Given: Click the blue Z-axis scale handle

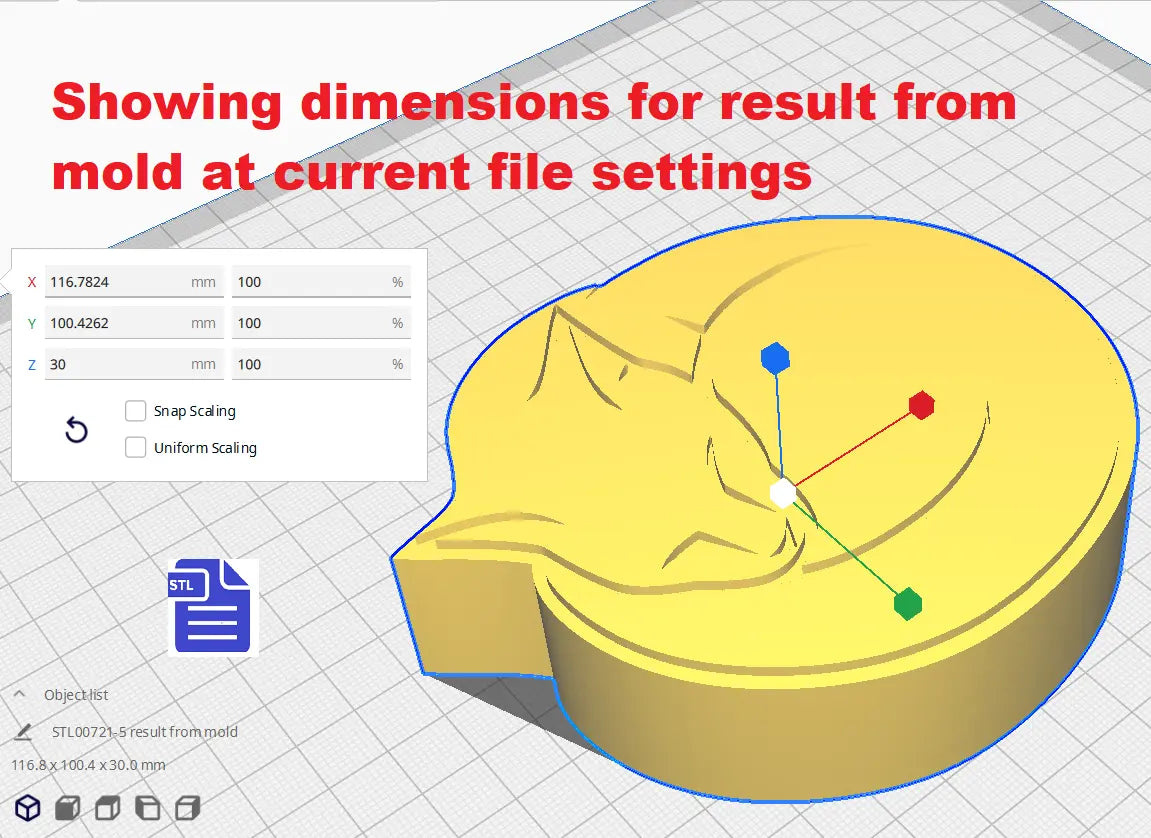Looking at the screenshot, I should coord(775,358).
